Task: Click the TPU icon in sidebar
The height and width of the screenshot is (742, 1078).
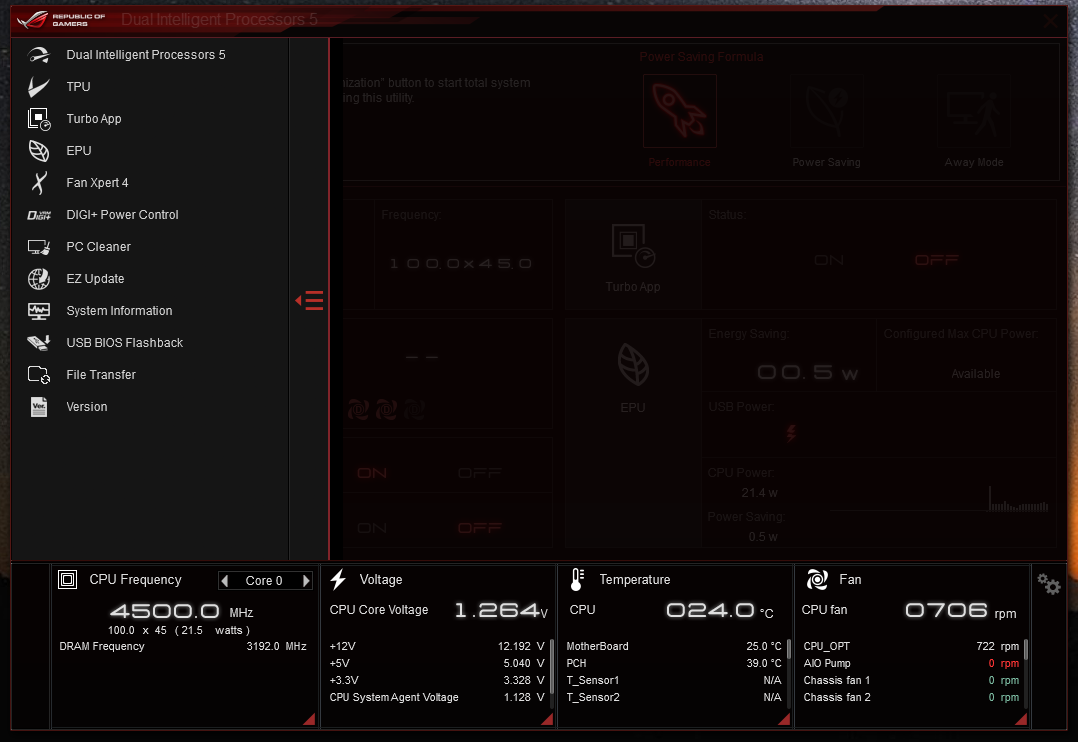Action: (39, 87)
